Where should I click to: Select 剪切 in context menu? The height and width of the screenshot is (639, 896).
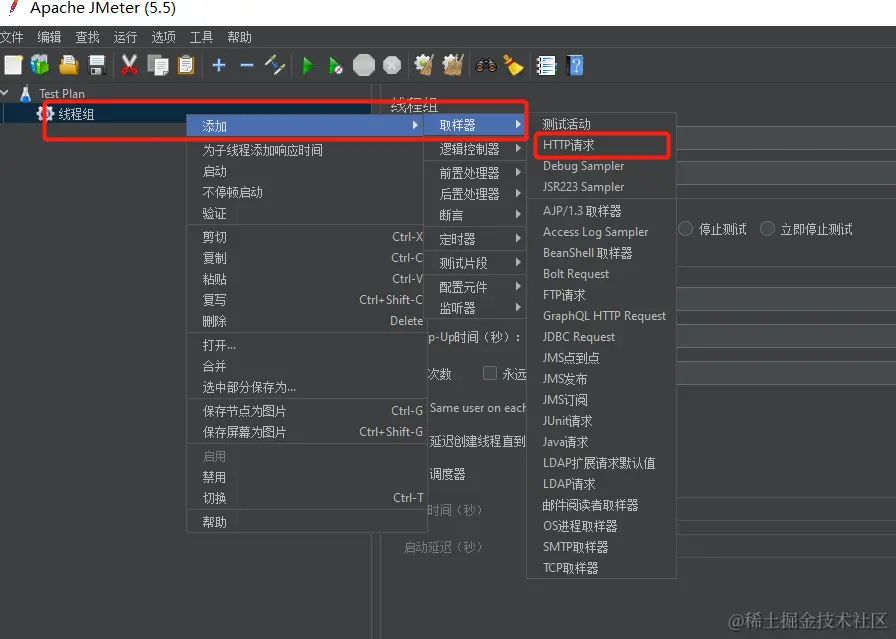pyautogui.click(x=306, y=237)
